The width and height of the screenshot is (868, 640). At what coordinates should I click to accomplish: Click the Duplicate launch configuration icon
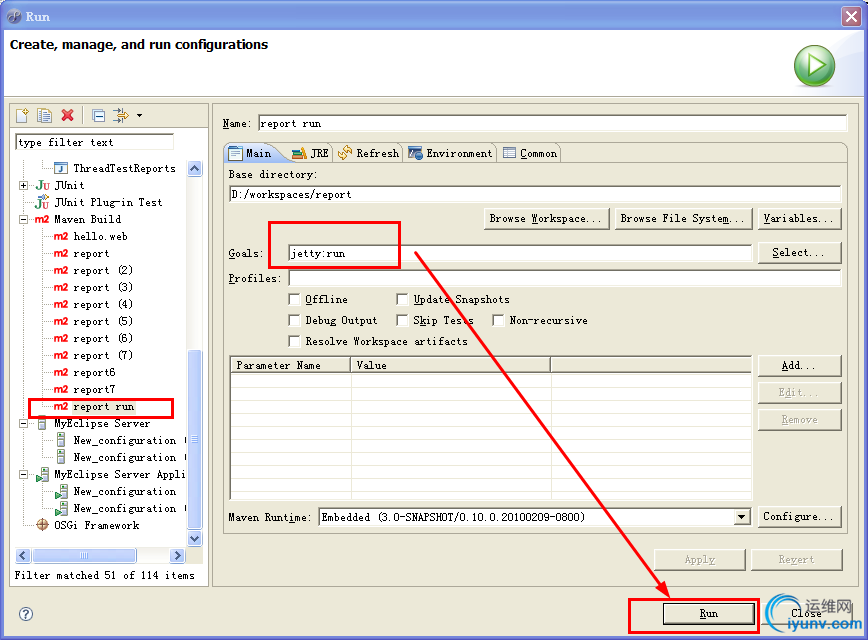(44, 115)
